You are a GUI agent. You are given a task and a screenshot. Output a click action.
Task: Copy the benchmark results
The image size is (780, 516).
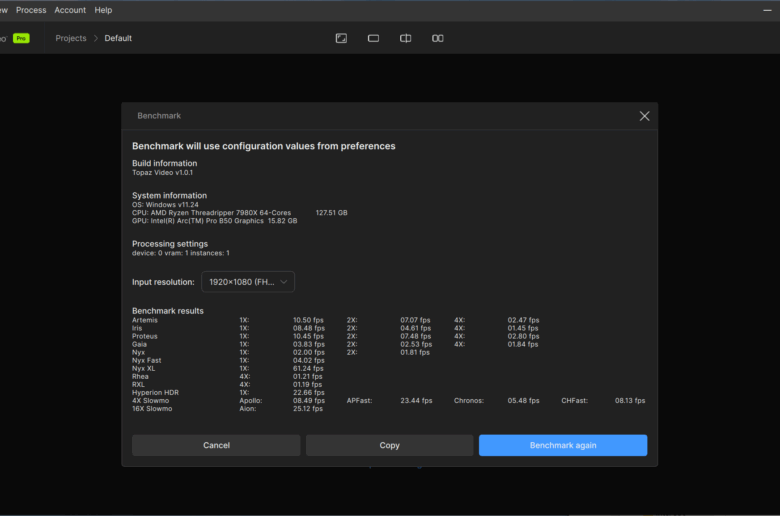[389, 445]
